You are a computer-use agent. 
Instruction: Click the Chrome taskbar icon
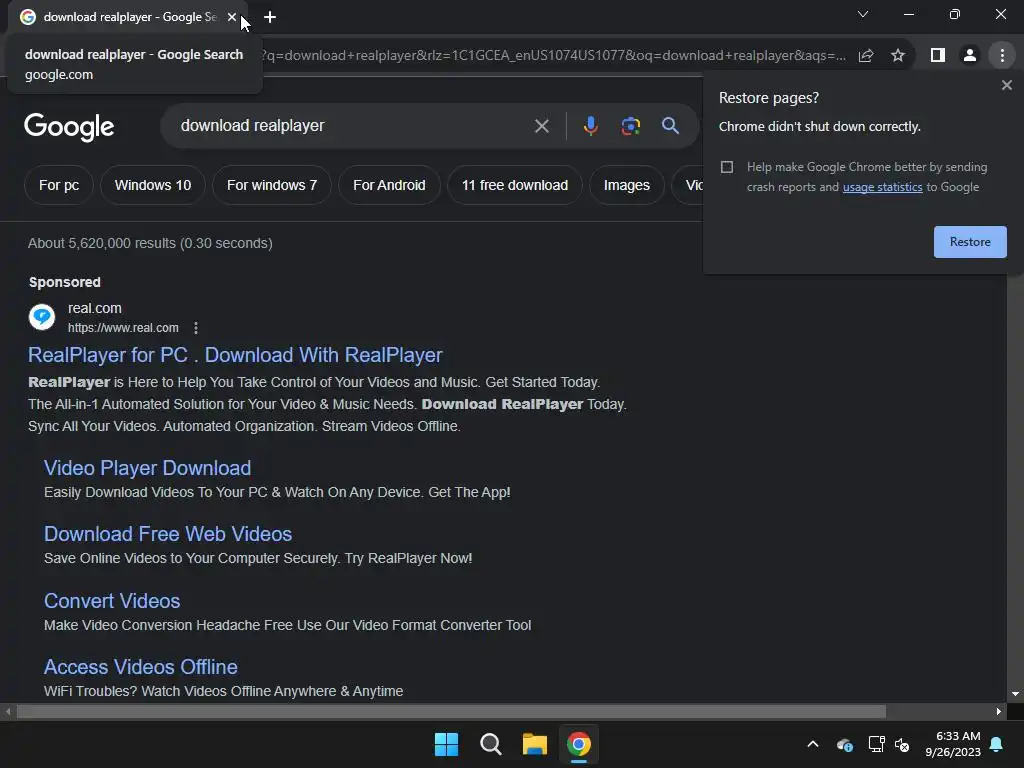coord(579,744)
